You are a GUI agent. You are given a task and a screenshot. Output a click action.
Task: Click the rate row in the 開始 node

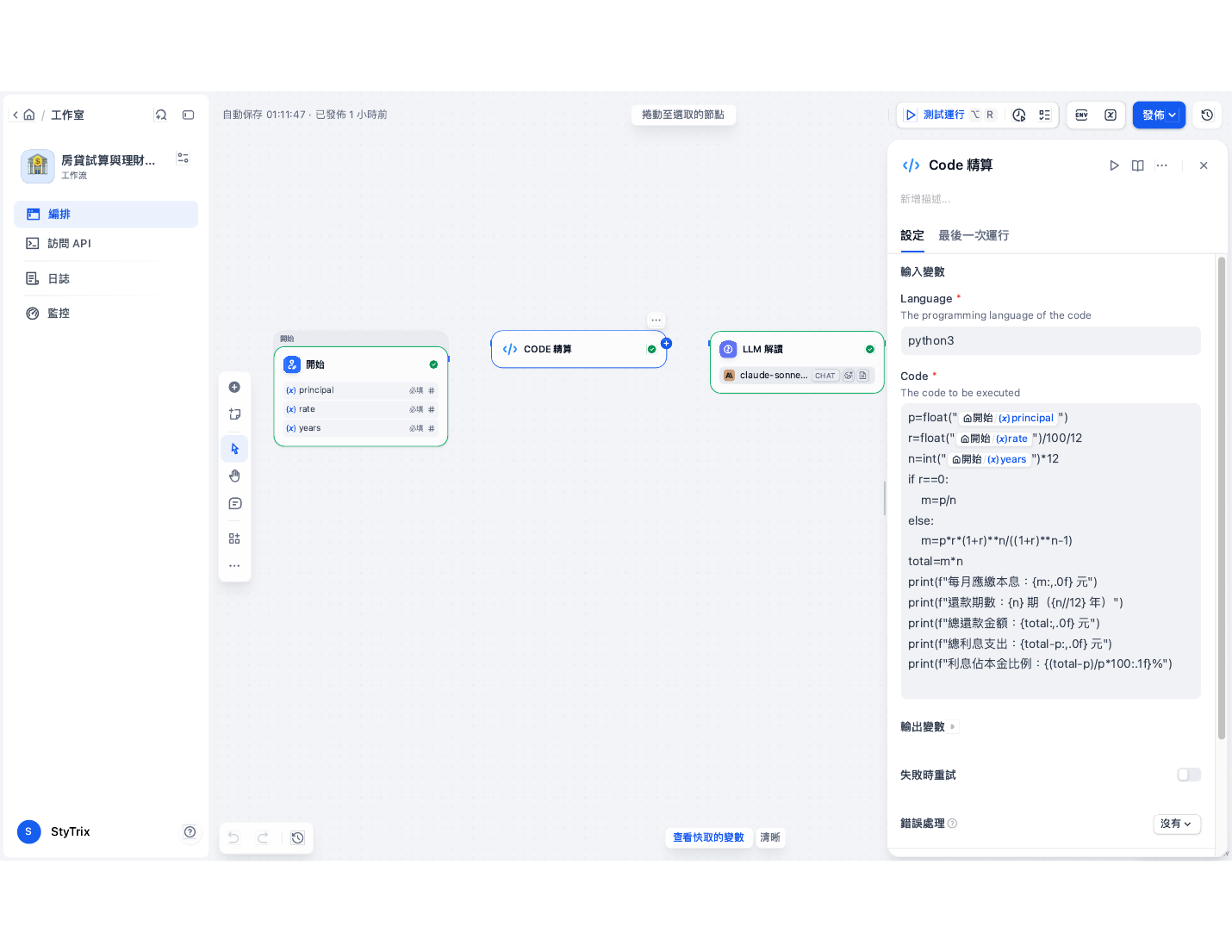tap(360, 409)
